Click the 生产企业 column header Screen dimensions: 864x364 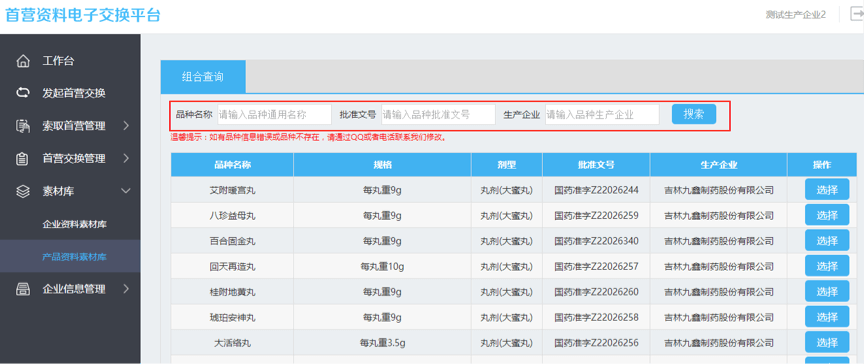(719, 165)
